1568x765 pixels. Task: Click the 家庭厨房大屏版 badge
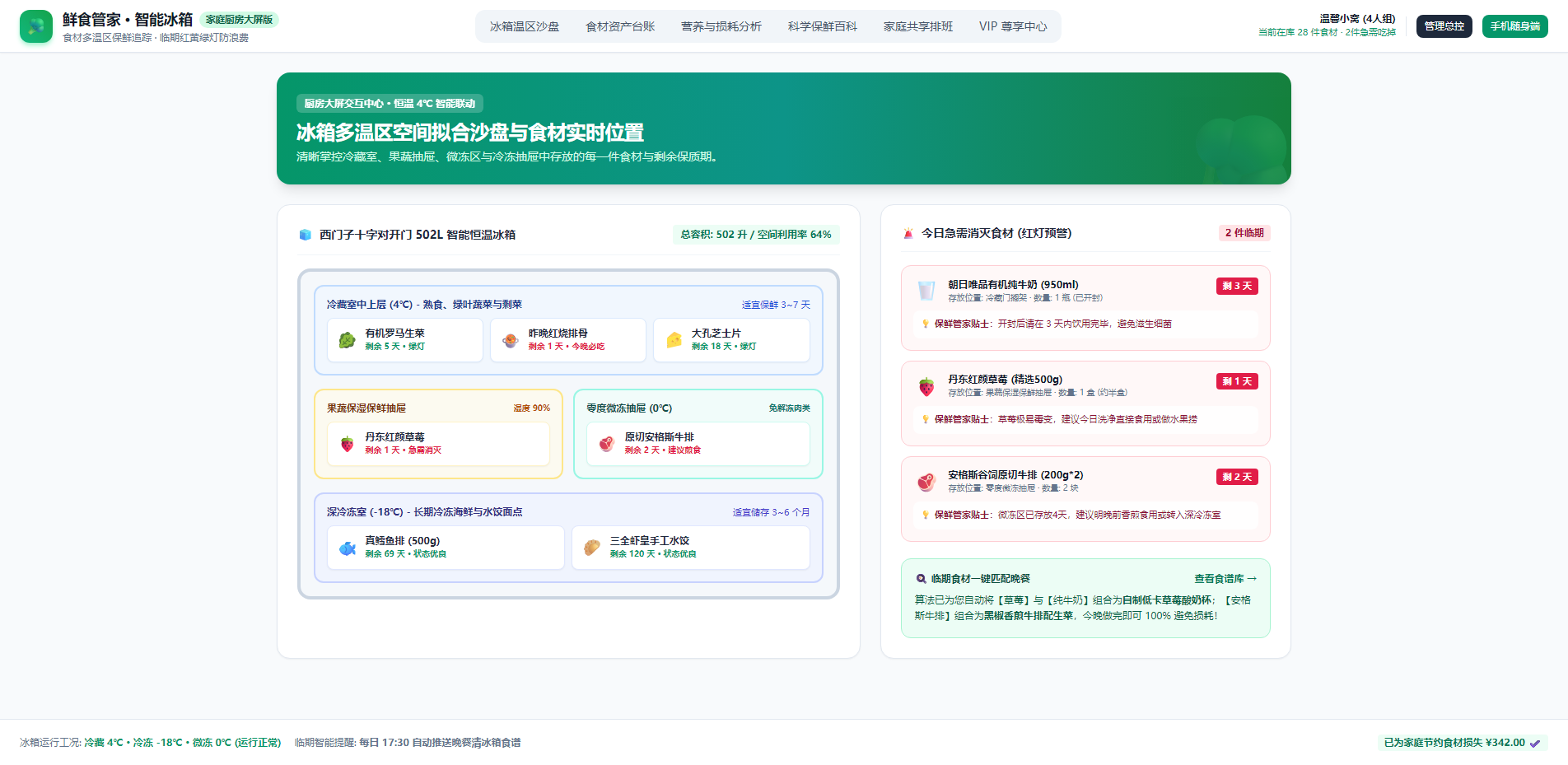(239, 19)
